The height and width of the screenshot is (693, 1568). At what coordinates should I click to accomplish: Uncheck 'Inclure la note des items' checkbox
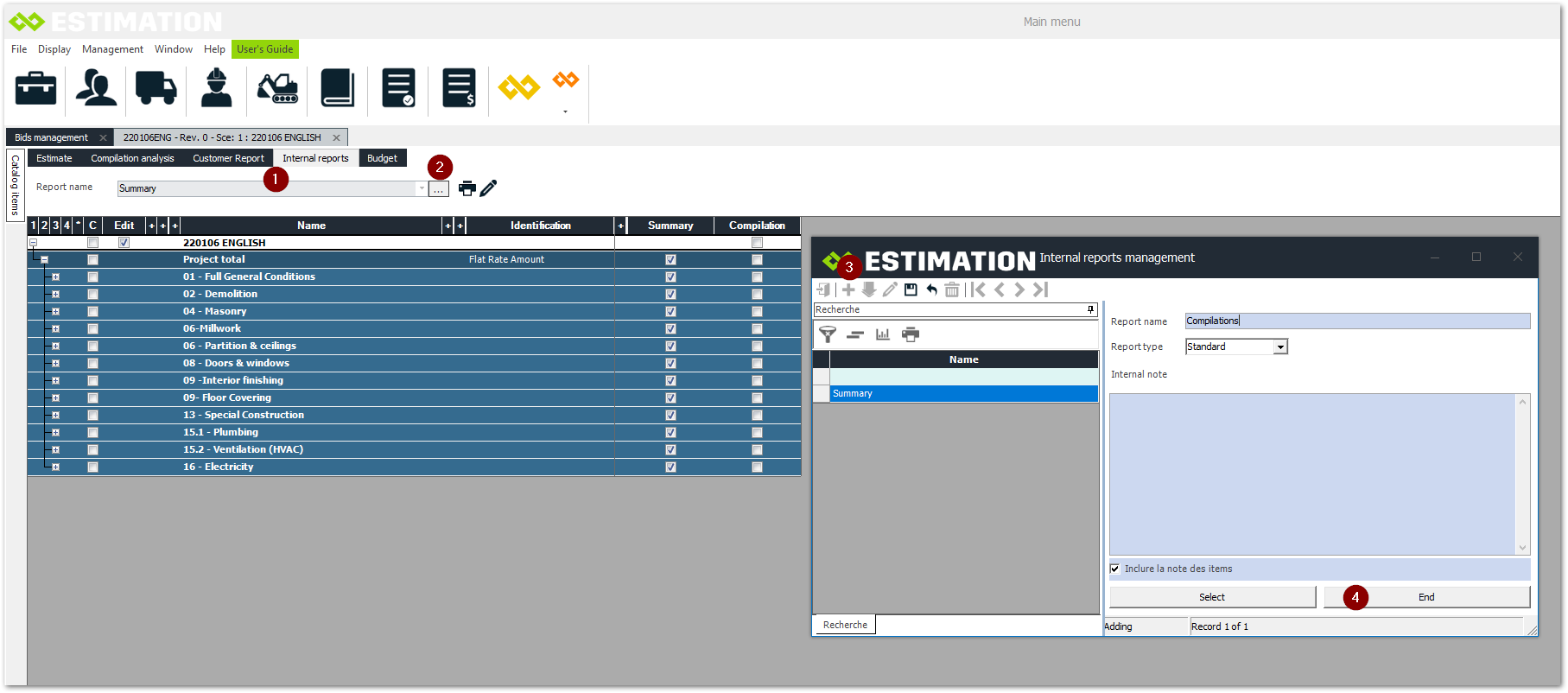(x=1114, y=569)
